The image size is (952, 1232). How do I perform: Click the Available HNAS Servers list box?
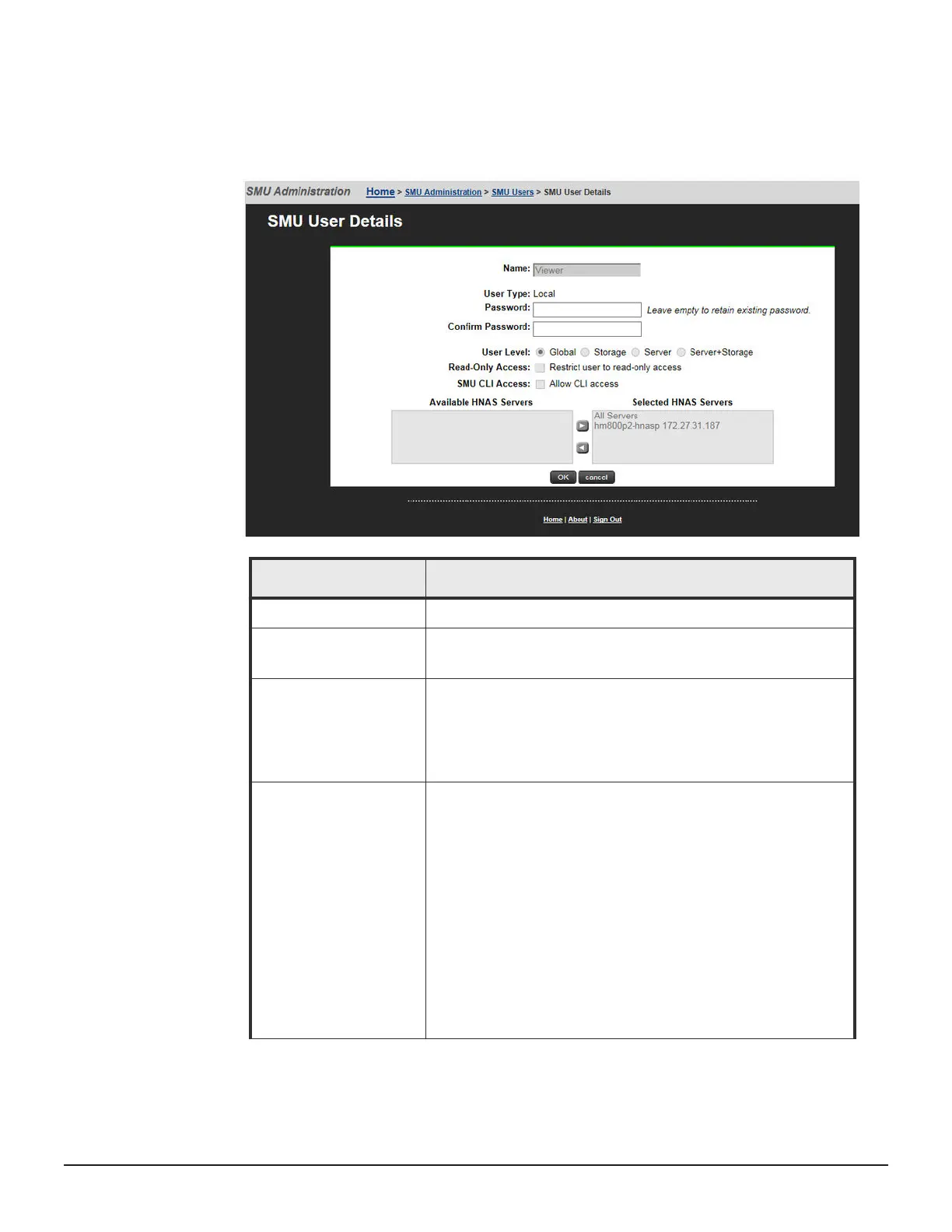482,437
